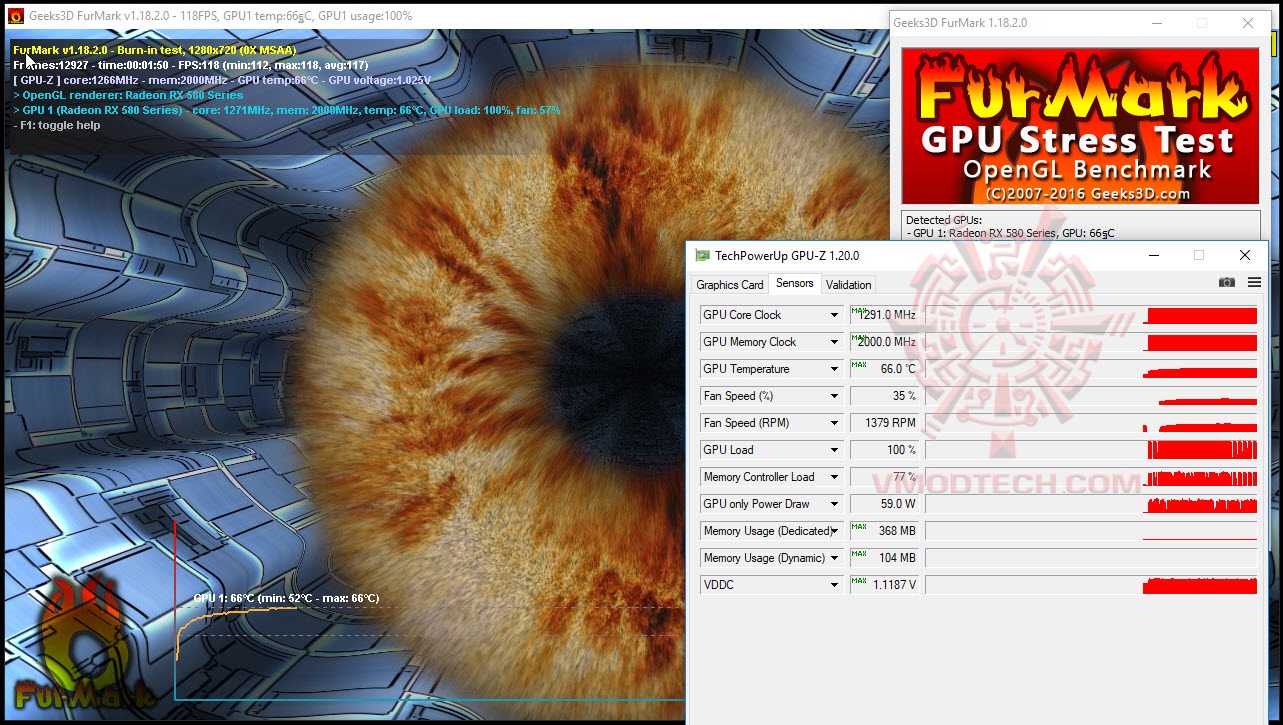Click the FurMark GPU Stress Test banner

[x=1081, y=125]
